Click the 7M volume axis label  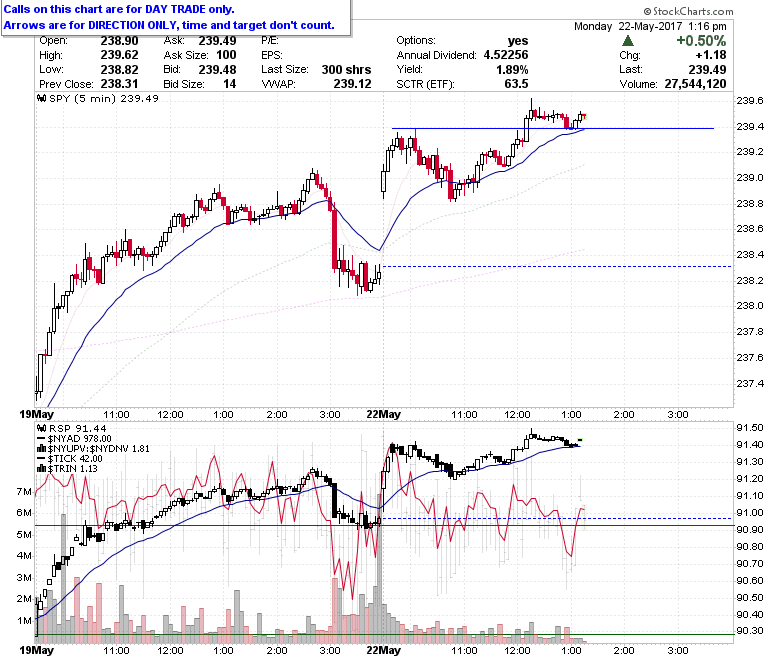click(x=24, y=492)
